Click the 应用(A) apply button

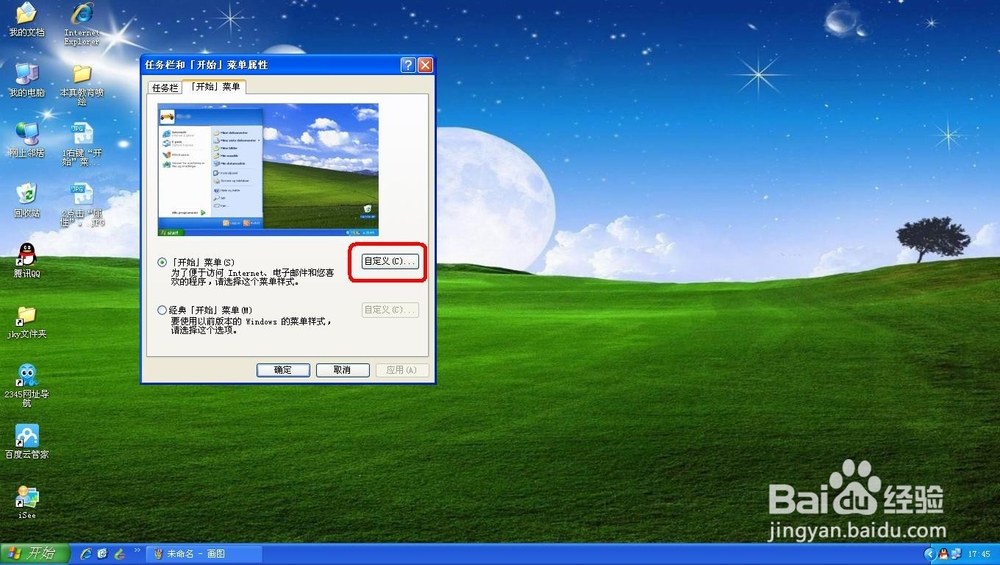[x=402, y=370]
